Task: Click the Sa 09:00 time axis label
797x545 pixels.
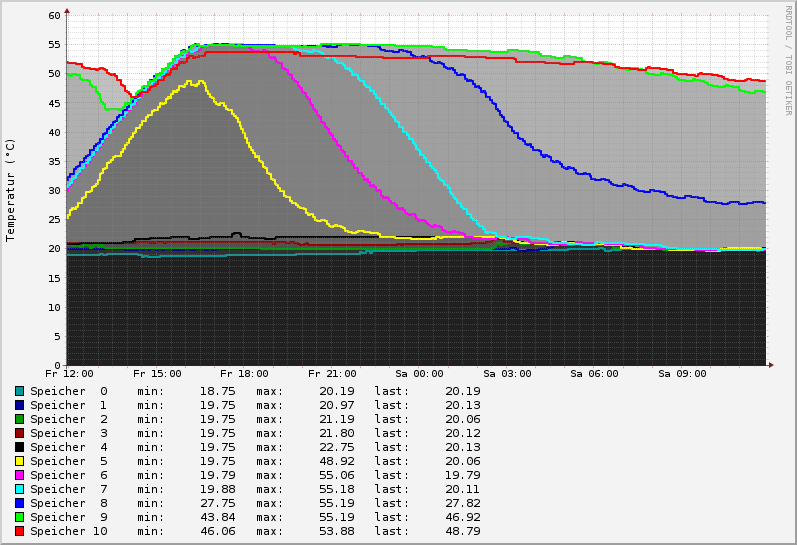Action: pos(681,374)
